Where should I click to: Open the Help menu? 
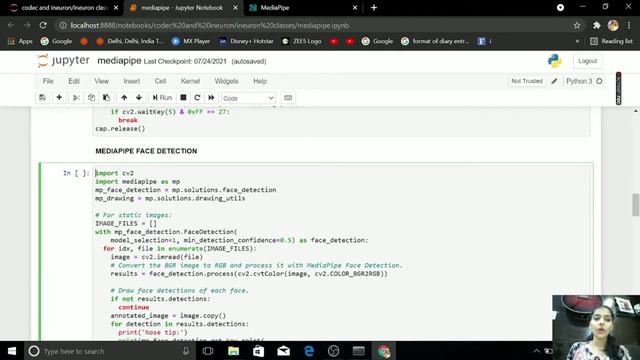[x=260, y=81]
